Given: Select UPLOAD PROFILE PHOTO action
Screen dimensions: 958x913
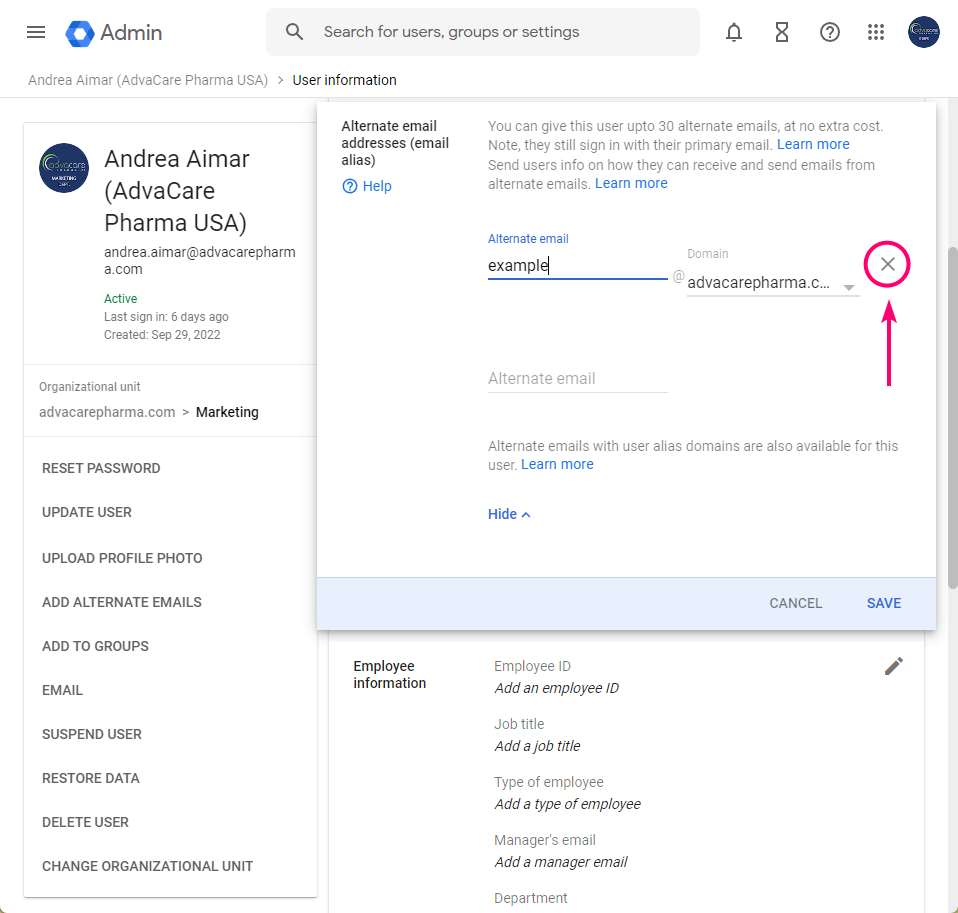Looking at the screenshot, I should coord(122,558).
